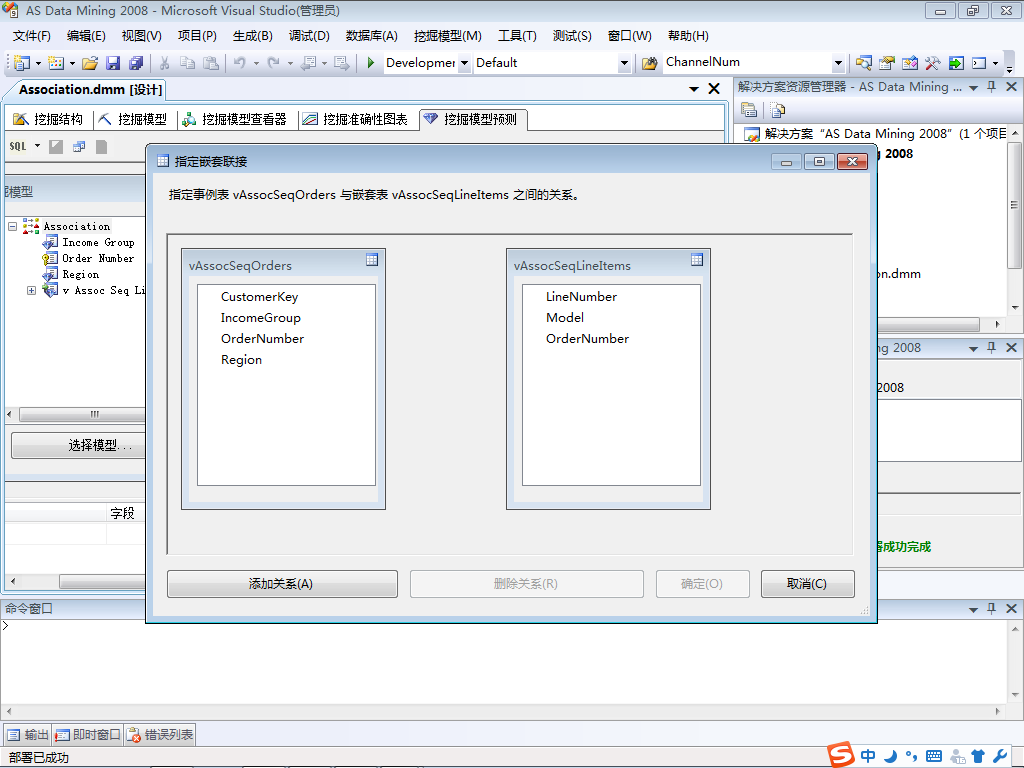The width and height of the screenshot is (1024, 768).
Task: Pin the Solution Explorer panel
Action: coord(991,86)
